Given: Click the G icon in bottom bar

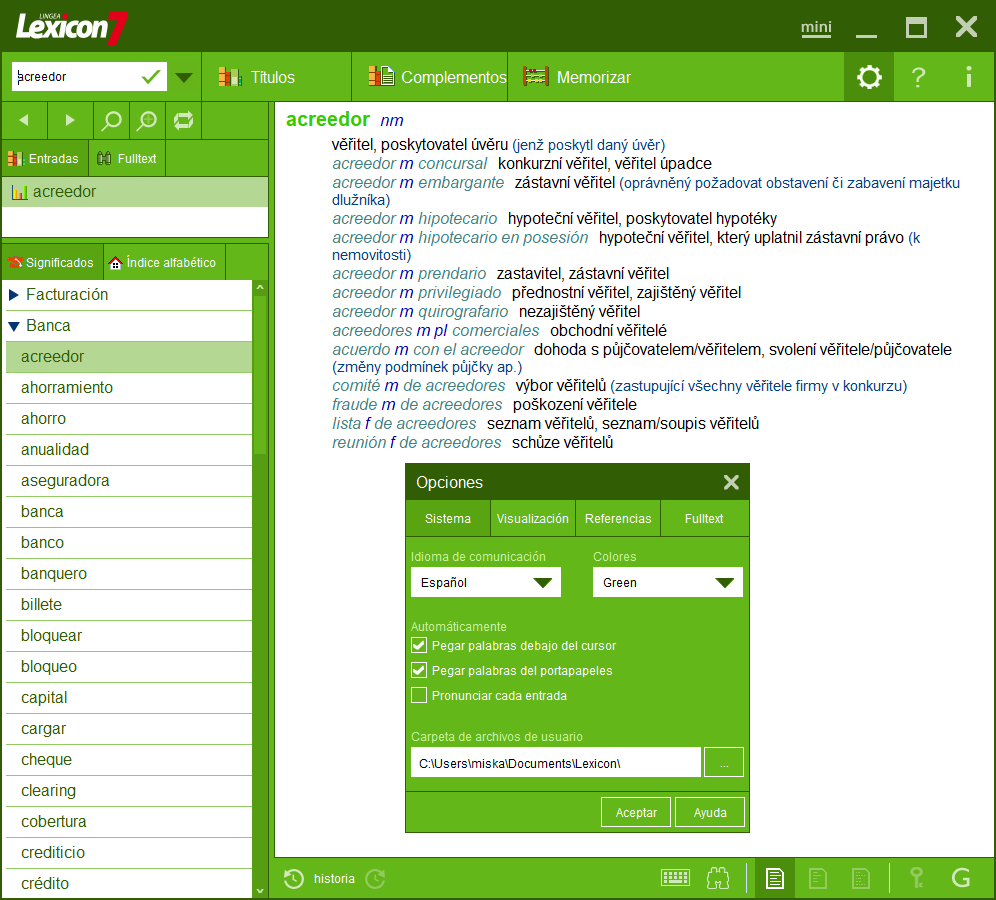Looking at the screenshot, I should point(961,878).
